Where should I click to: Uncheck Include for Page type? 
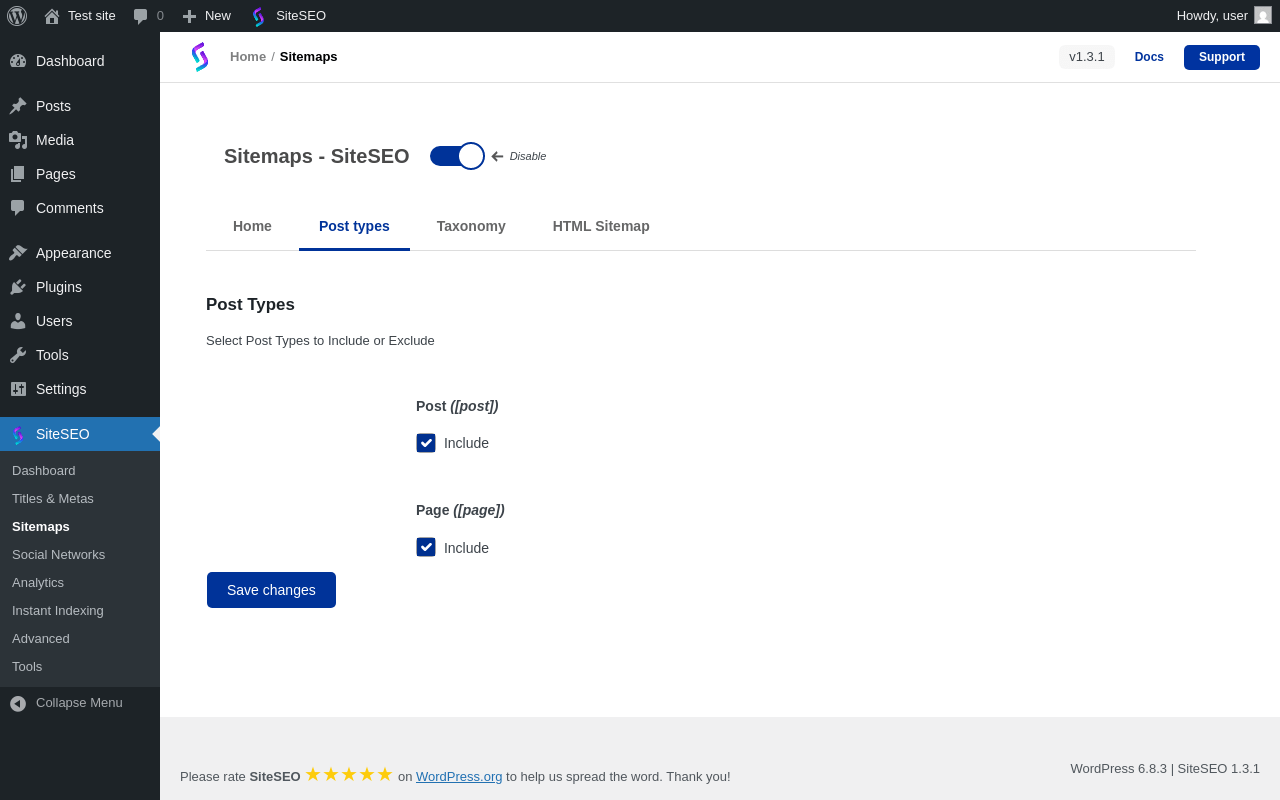click(x=426, y=547)
